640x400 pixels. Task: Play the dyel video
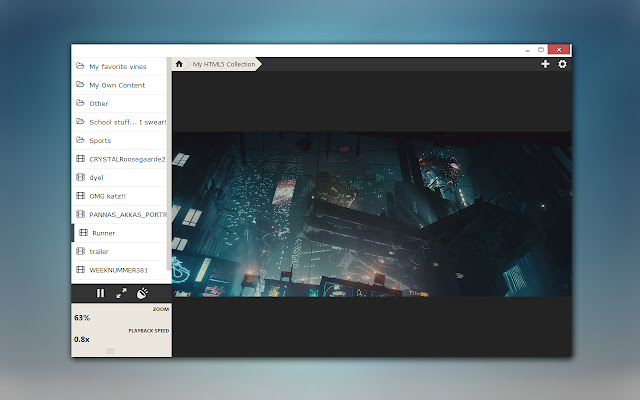pos(119,178)
